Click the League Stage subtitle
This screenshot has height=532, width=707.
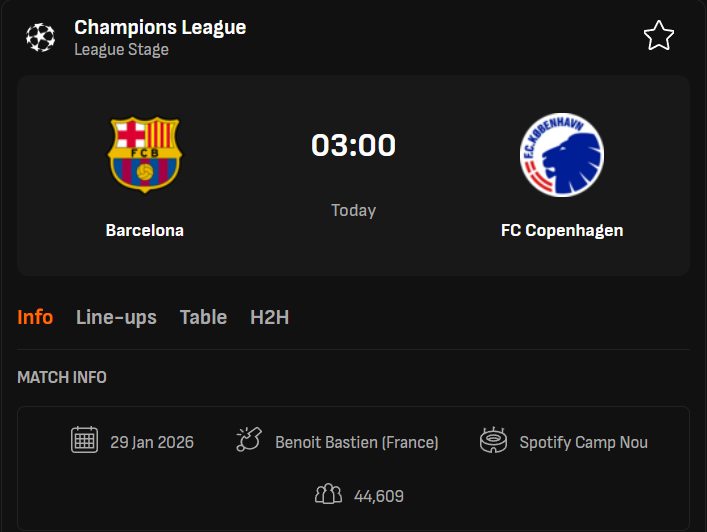[x=121, y=49]
